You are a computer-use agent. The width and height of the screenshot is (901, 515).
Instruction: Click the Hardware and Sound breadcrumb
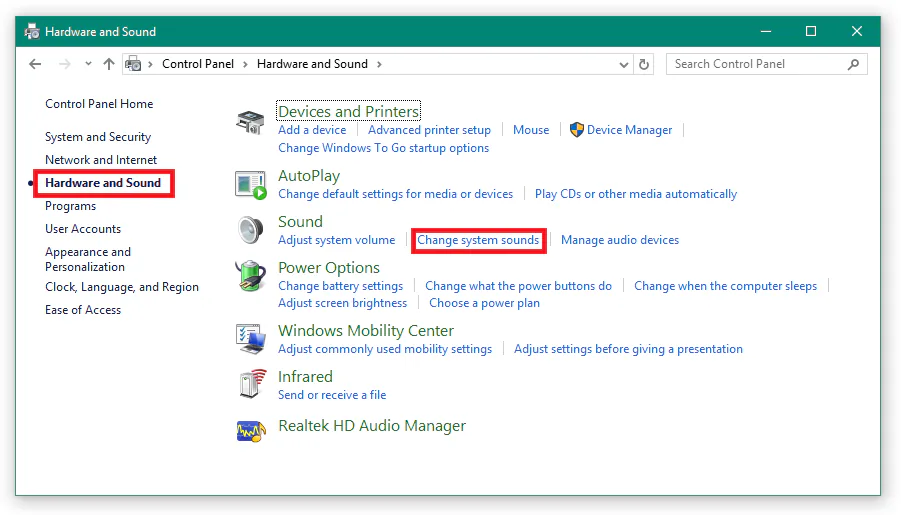point(312,64)
